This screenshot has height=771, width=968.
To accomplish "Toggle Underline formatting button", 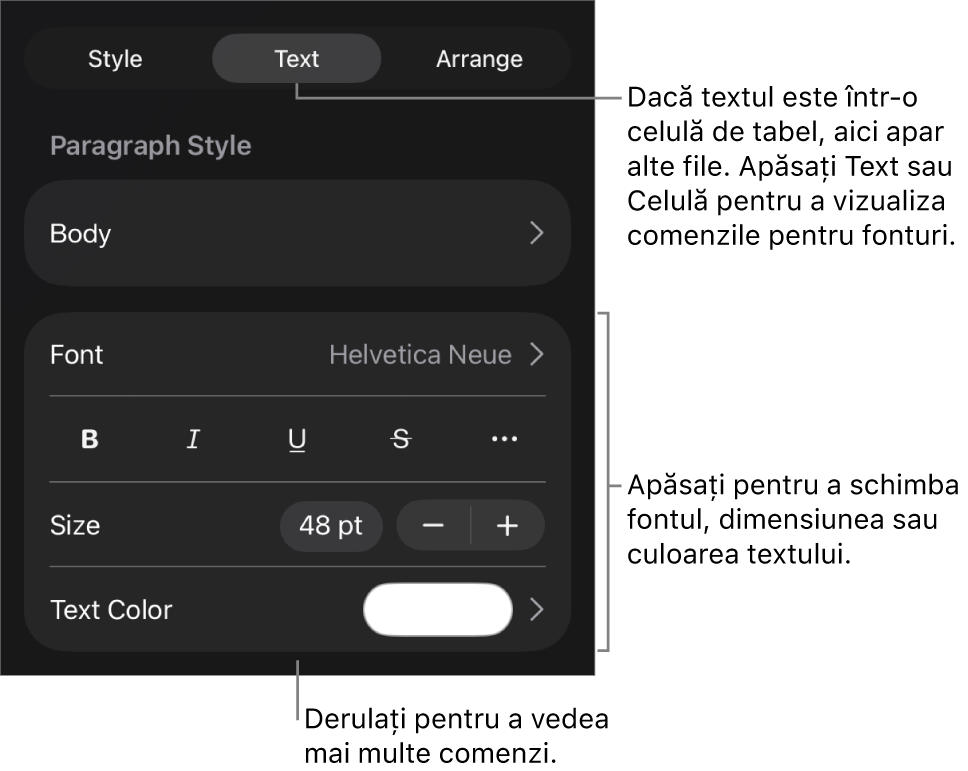I will (297, 440).
